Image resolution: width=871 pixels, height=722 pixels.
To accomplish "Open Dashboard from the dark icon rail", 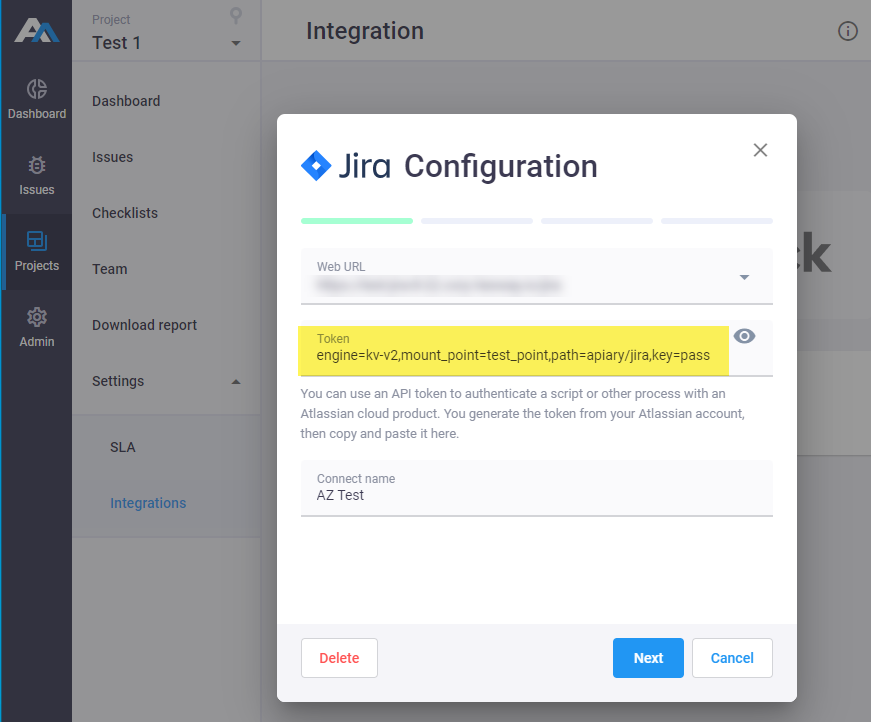I will 37,99.
